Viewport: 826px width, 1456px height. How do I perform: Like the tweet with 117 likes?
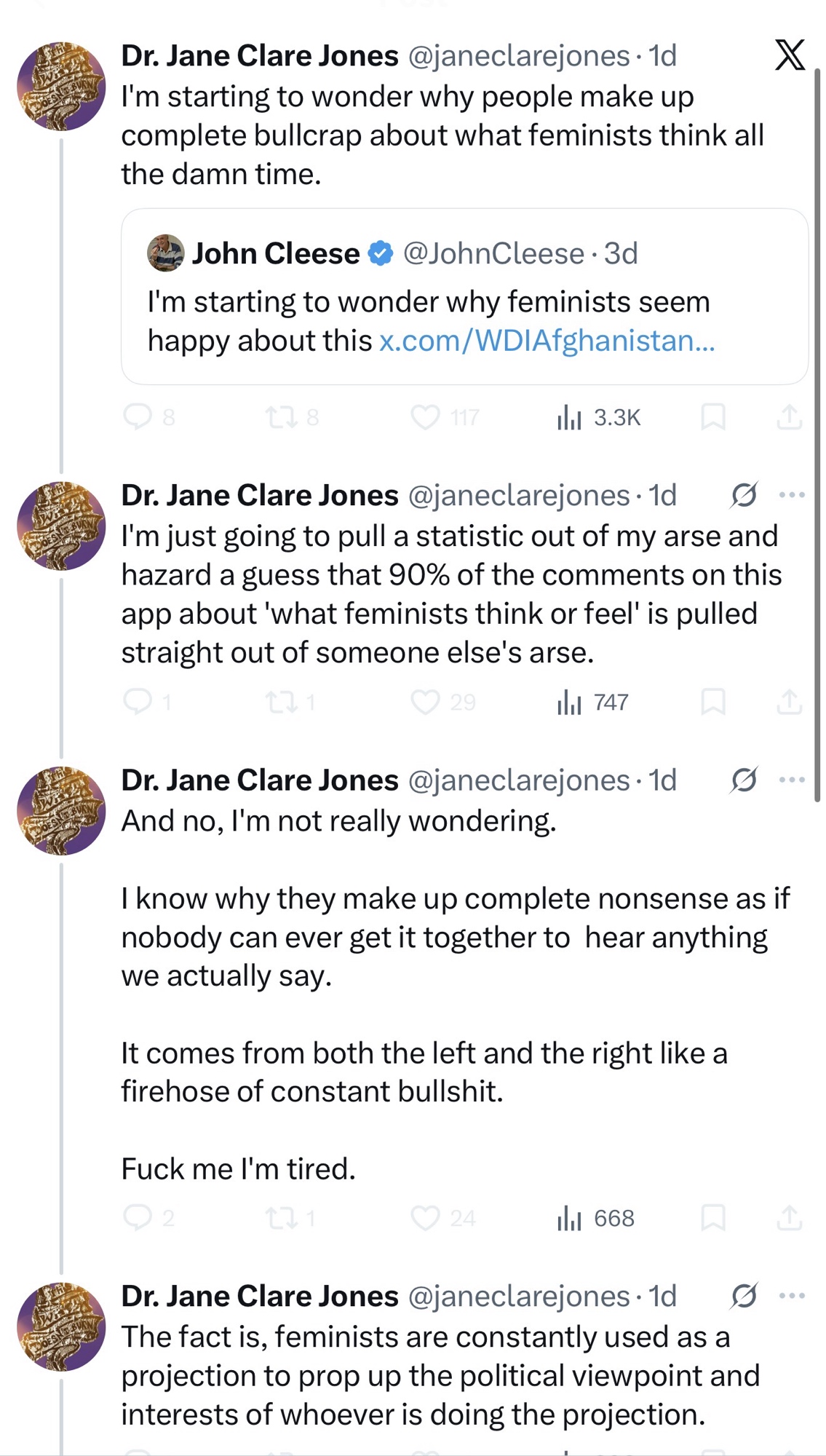pyautogui.click(x=426, y=417)
